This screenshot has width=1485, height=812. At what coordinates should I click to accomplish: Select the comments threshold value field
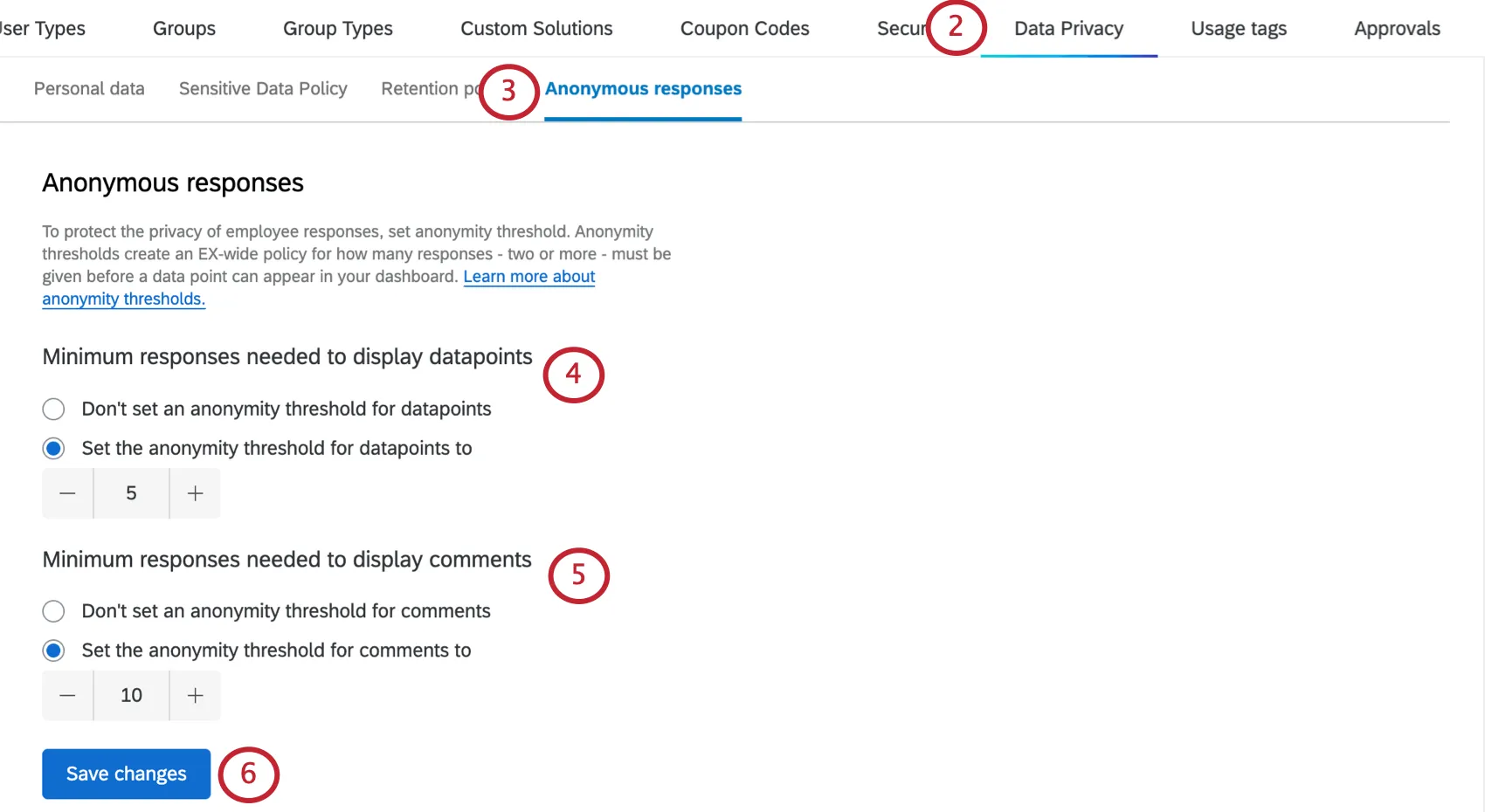pyautogui.click(x=130, y=695)
